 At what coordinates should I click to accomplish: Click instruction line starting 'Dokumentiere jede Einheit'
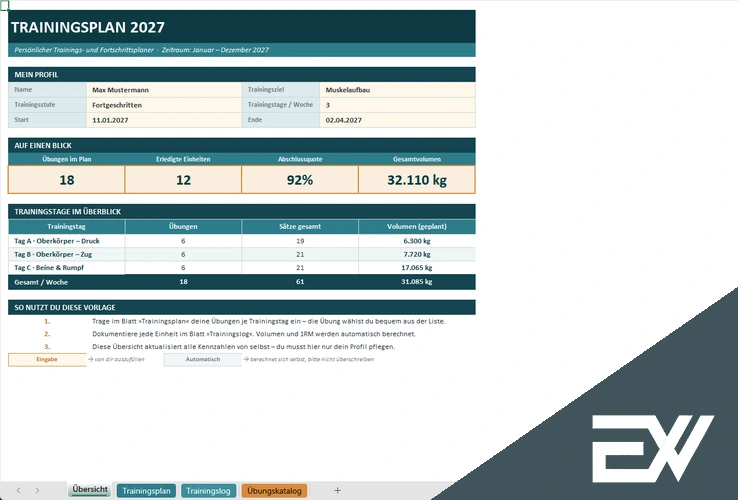pos(254,334)
